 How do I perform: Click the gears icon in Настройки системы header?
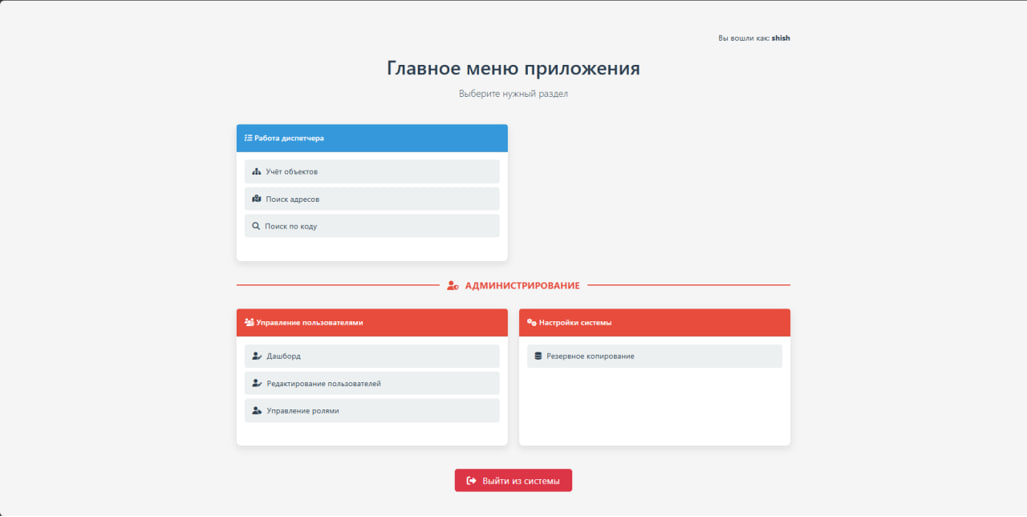(532, 322)
